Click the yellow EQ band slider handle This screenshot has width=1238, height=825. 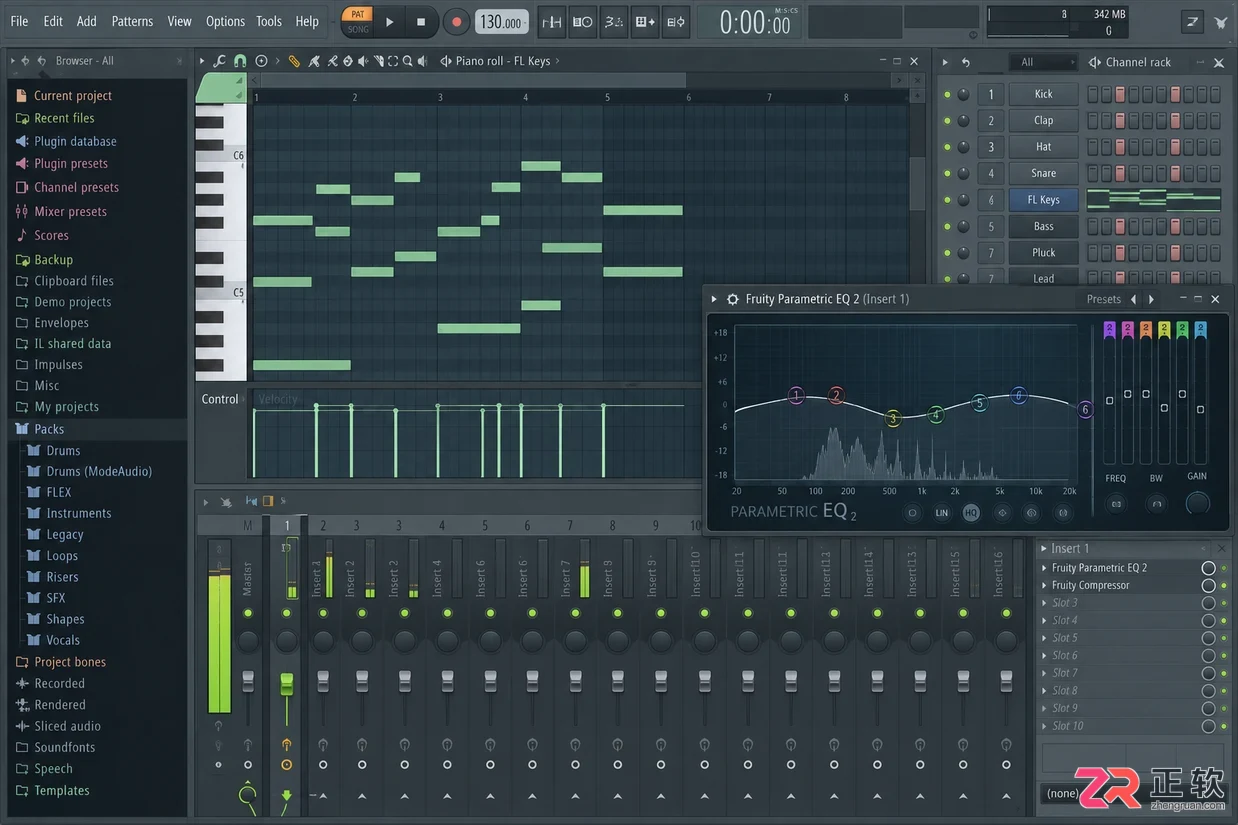pyautogui.click(x=1164, y=407)
